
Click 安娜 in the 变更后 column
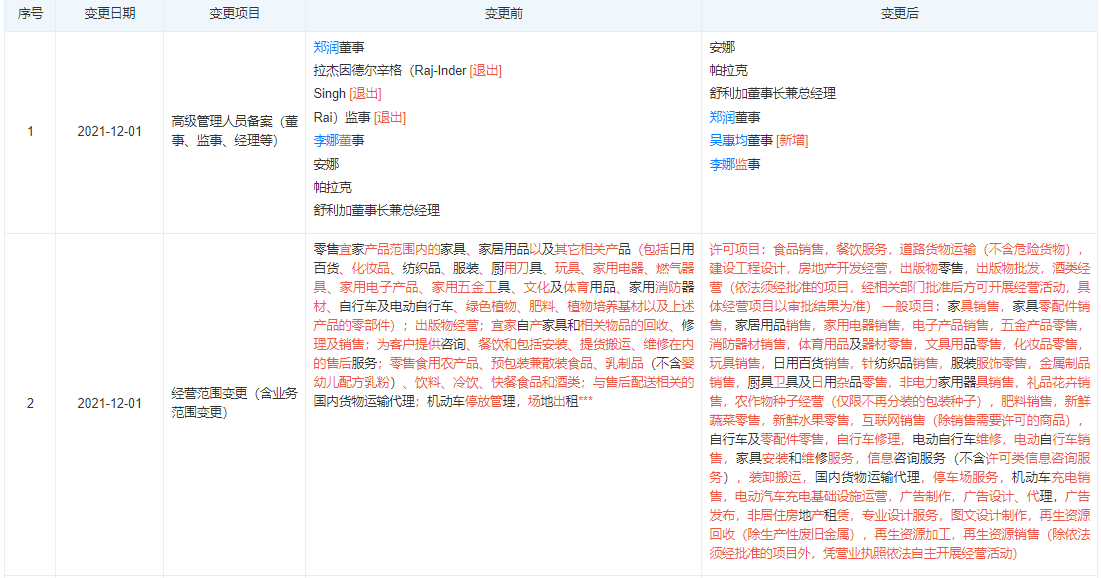pyautogui.click(x=722, y=47)
